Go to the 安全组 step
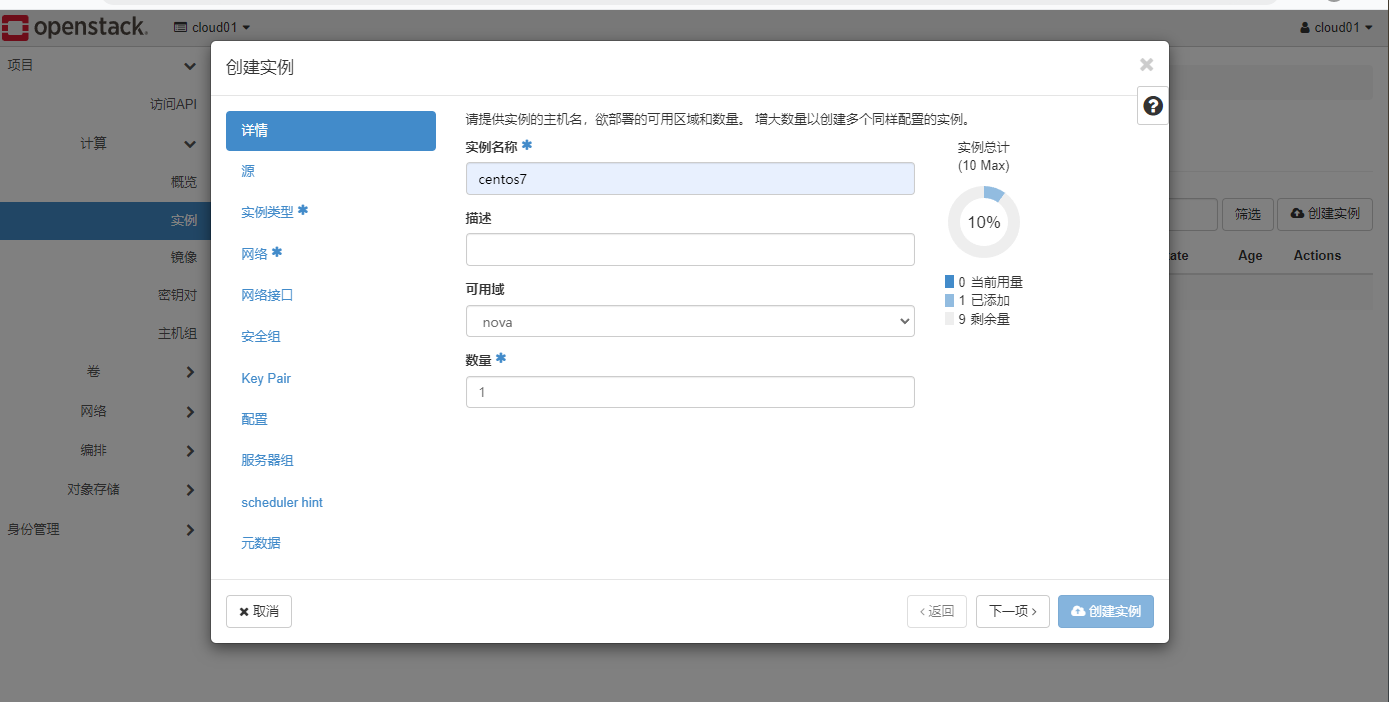This screenshot has width=1389, height=702. [x=260, y=337]
